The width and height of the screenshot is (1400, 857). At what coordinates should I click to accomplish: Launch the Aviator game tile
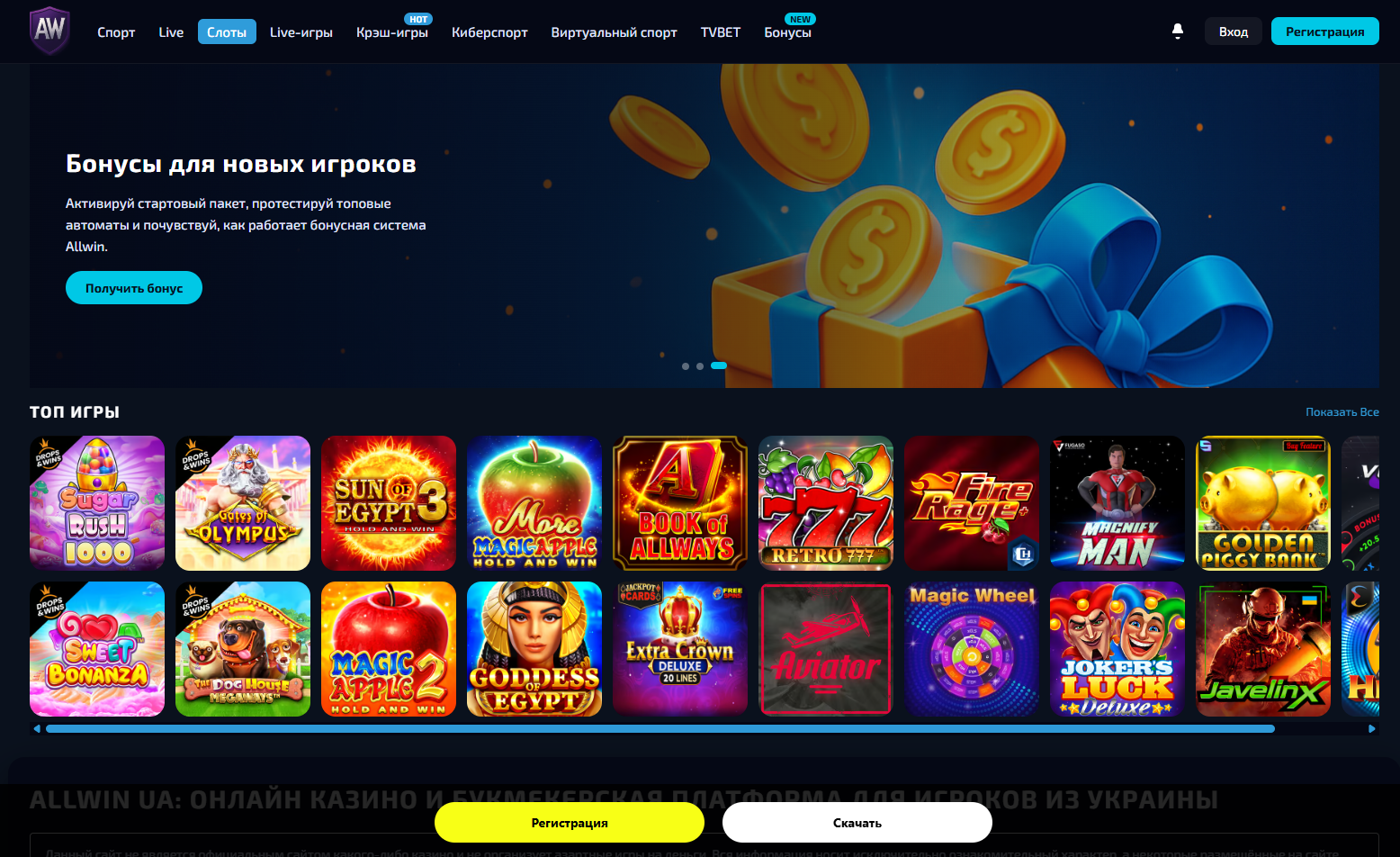[826, 649]
